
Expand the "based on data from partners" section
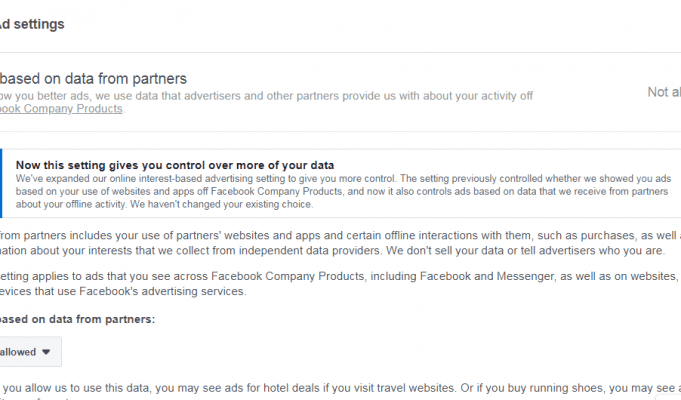point(93,78)
